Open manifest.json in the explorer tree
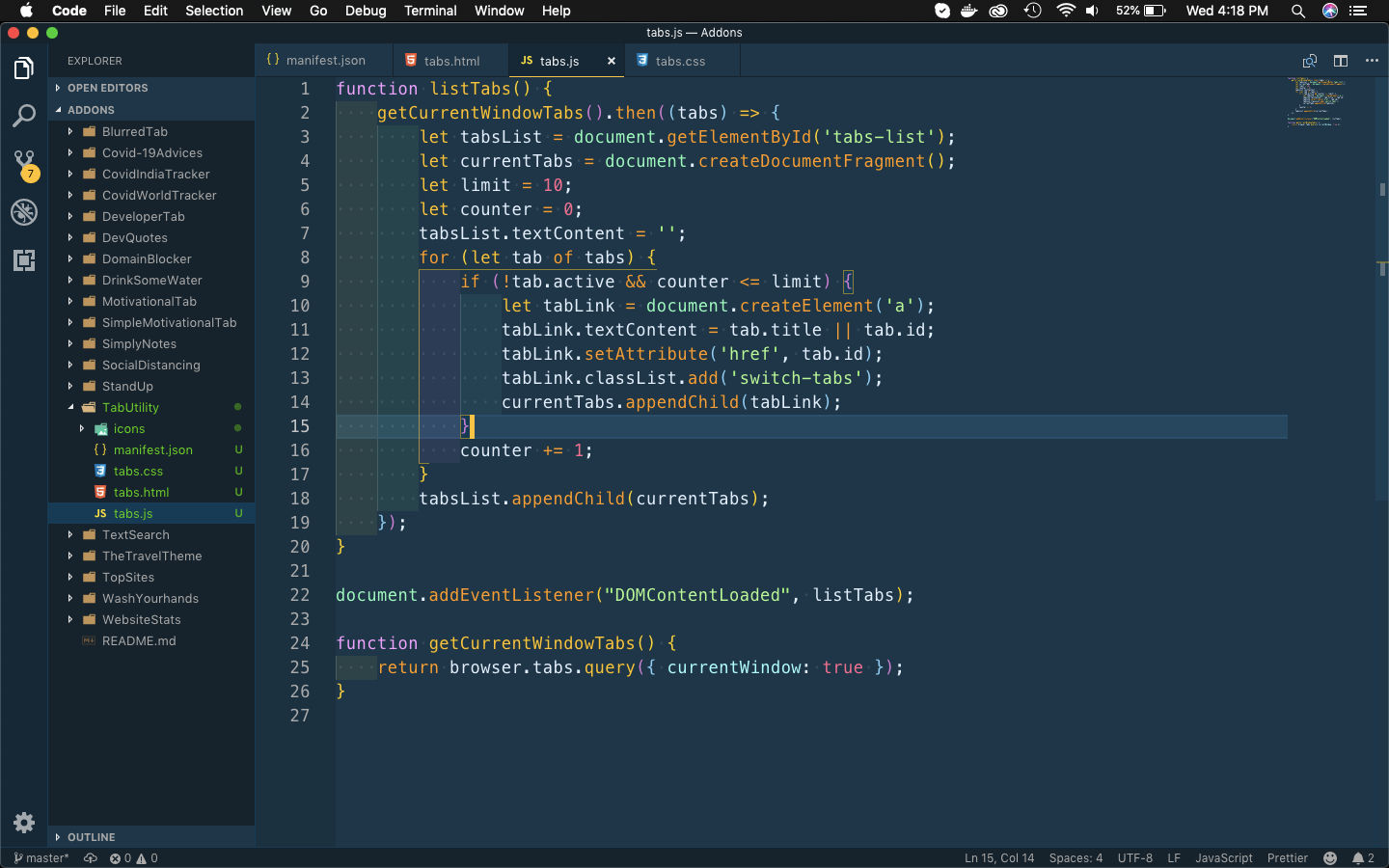The image size is (1389, 868). pyautogui.click(x=151, y=449)
